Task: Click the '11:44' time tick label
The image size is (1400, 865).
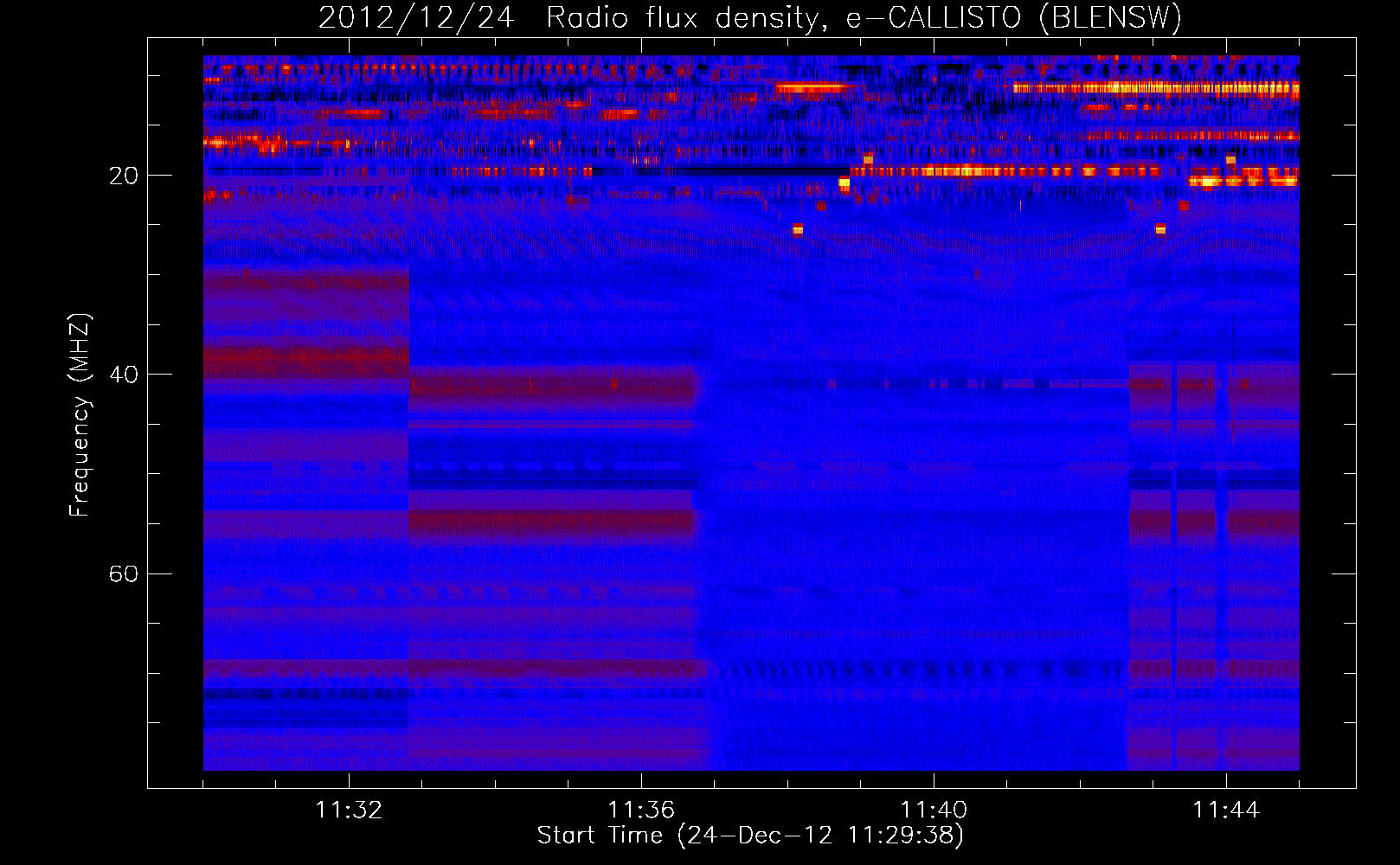Action: (1226, 811)
